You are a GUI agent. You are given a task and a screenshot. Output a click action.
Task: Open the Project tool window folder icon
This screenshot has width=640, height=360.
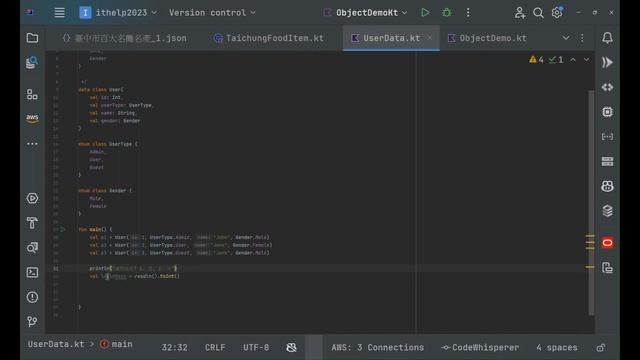point(32,38)
